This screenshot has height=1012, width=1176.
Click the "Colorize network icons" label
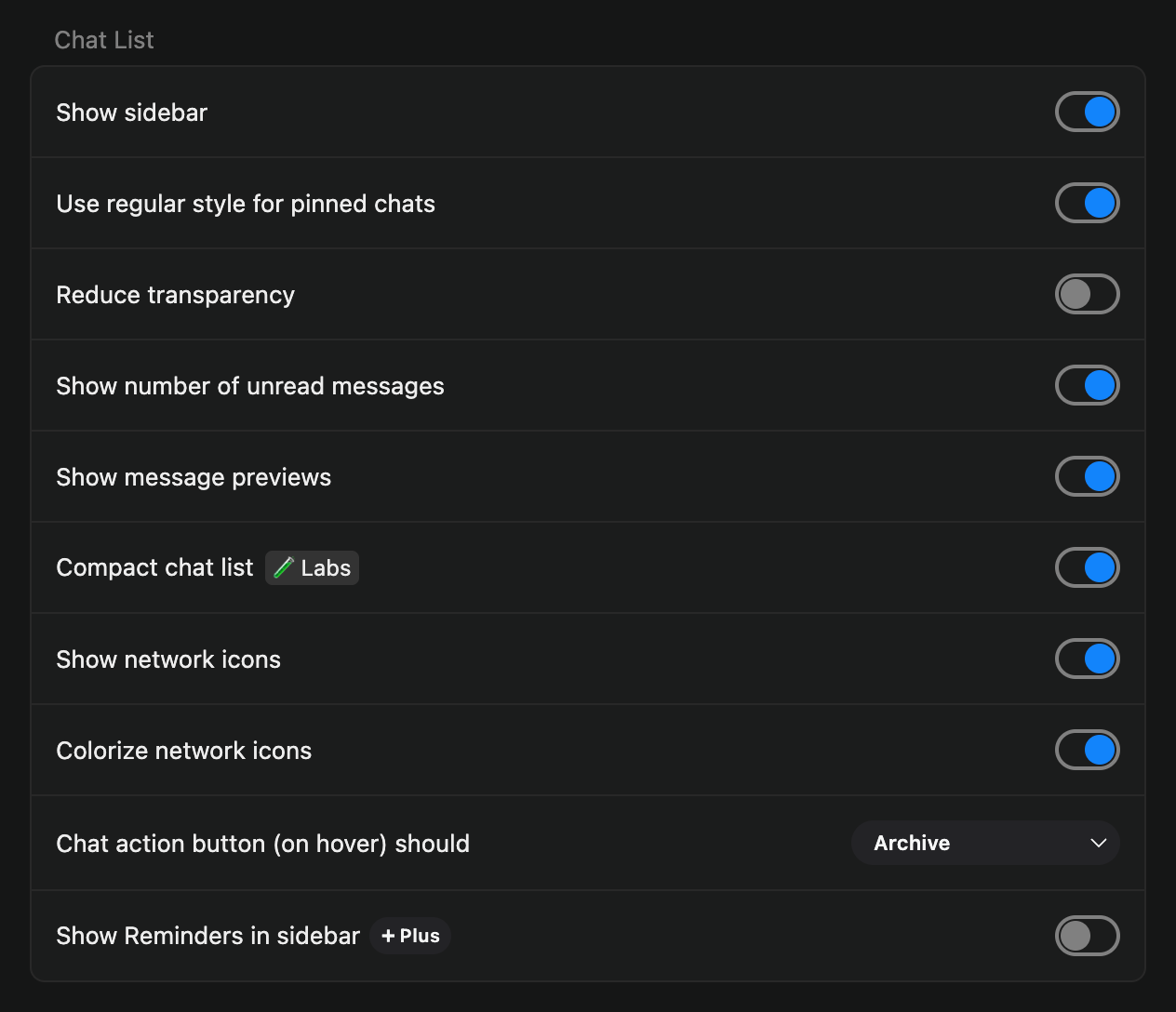(x=184, y=751)
